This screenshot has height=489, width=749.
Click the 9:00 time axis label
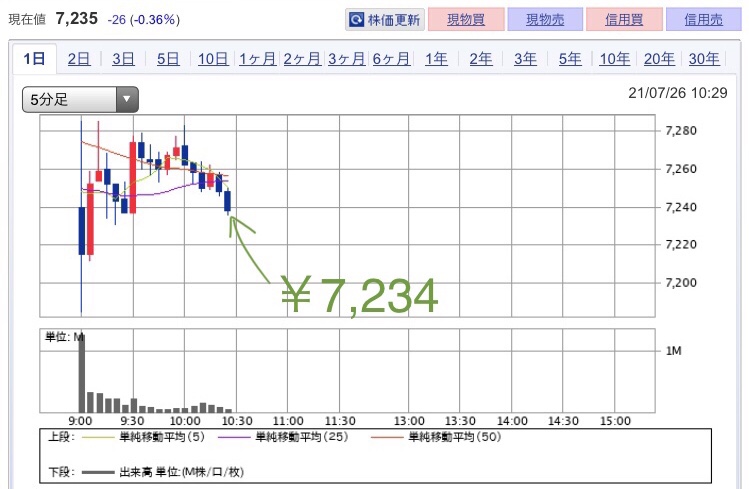click(80, 421)
